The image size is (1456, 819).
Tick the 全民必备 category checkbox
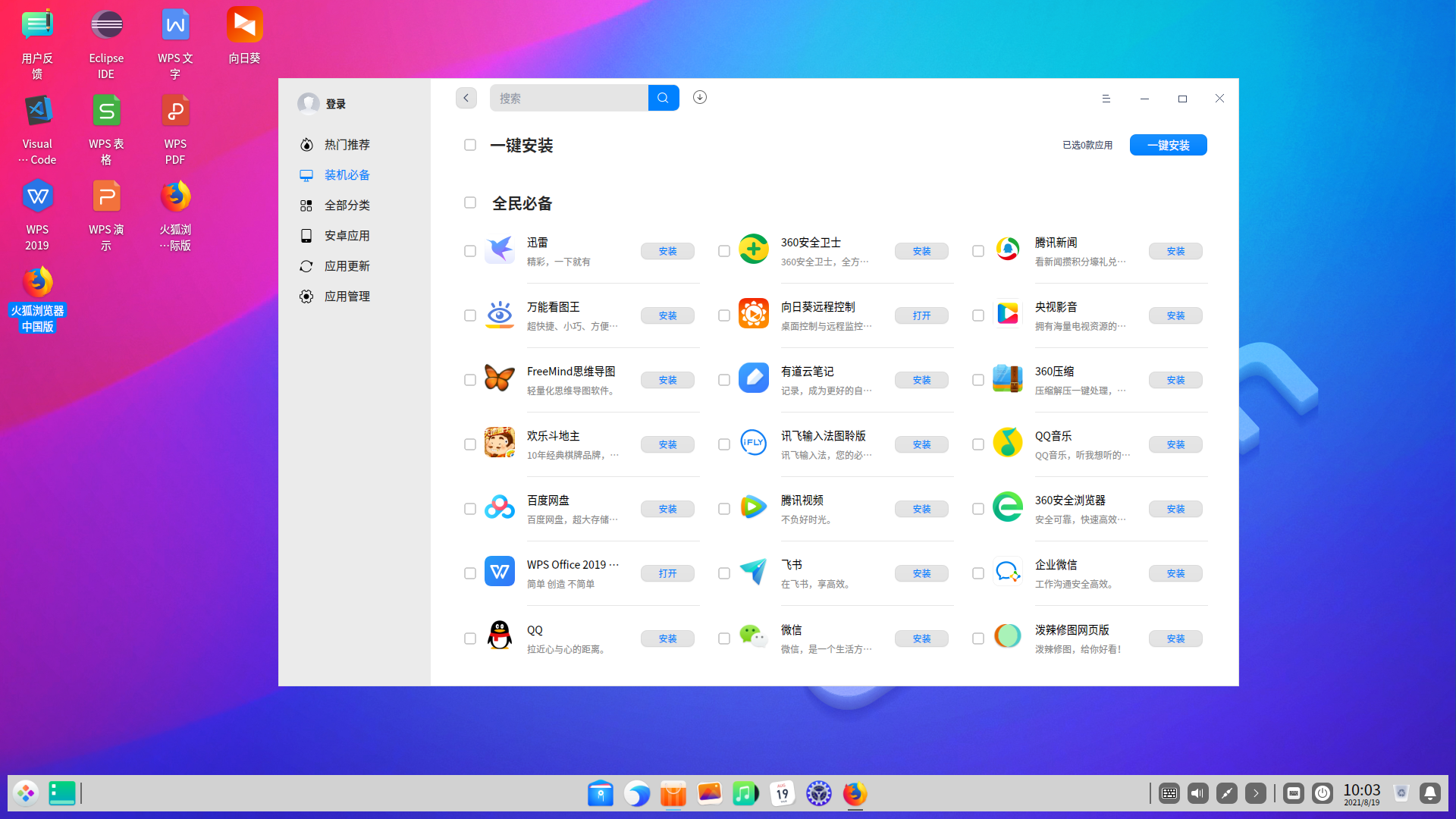coord(469,203)
